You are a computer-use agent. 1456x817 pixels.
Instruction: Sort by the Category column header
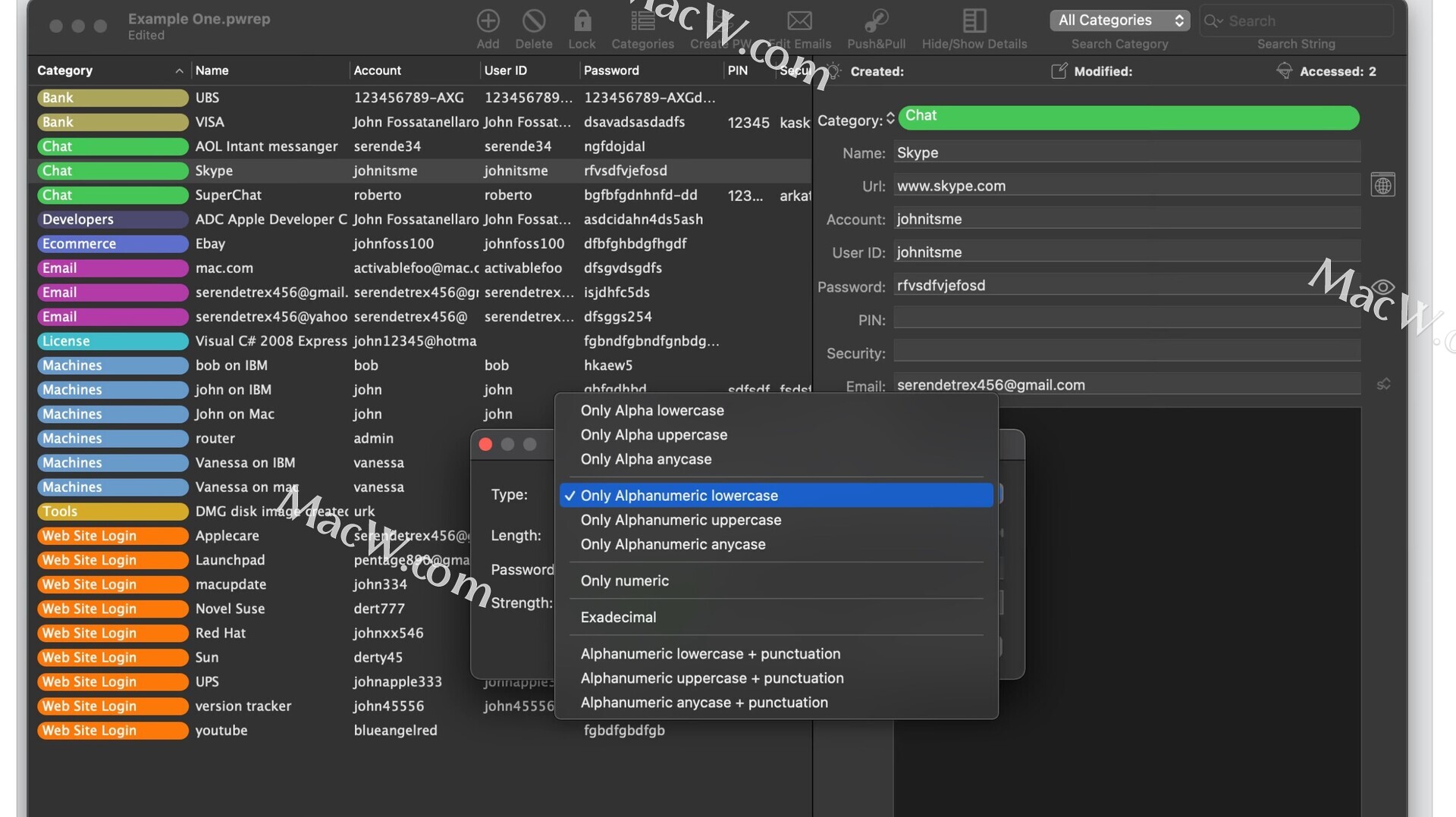pos(110,70)
